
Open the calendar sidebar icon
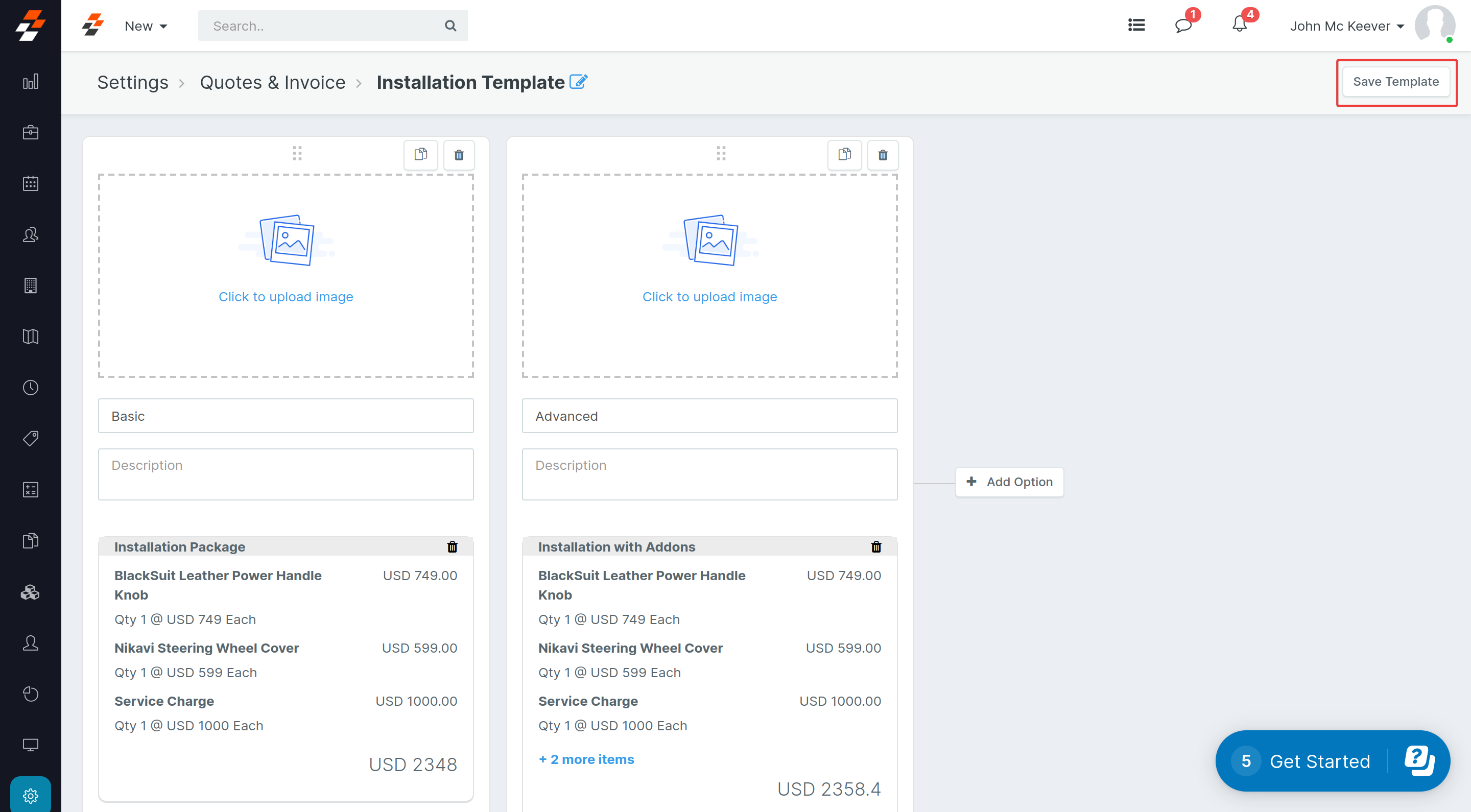(x=30, y=183)
